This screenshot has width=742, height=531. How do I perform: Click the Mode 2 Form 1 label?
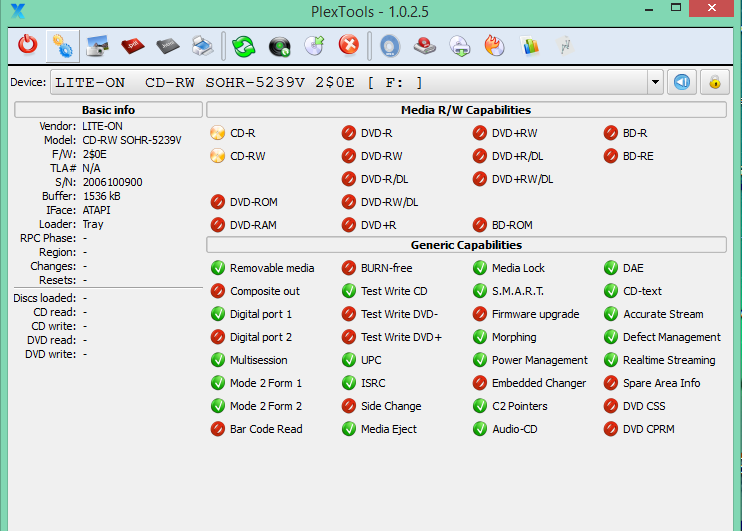point(266,383)
